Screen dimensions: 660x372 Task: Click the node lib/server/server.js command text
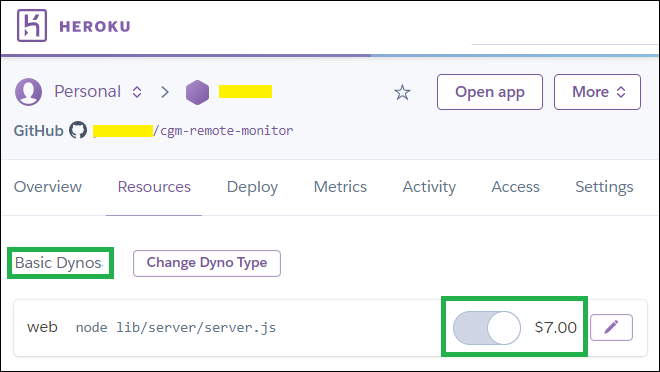click(x=176, y=328)
